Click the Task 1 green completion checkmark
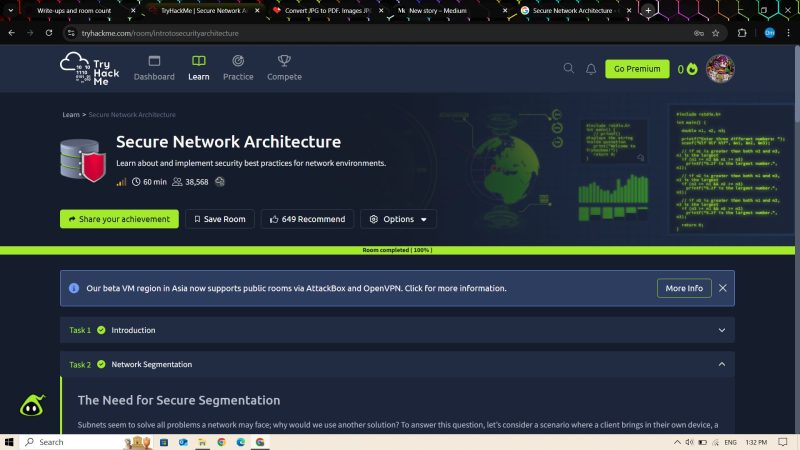 (101, 330)
